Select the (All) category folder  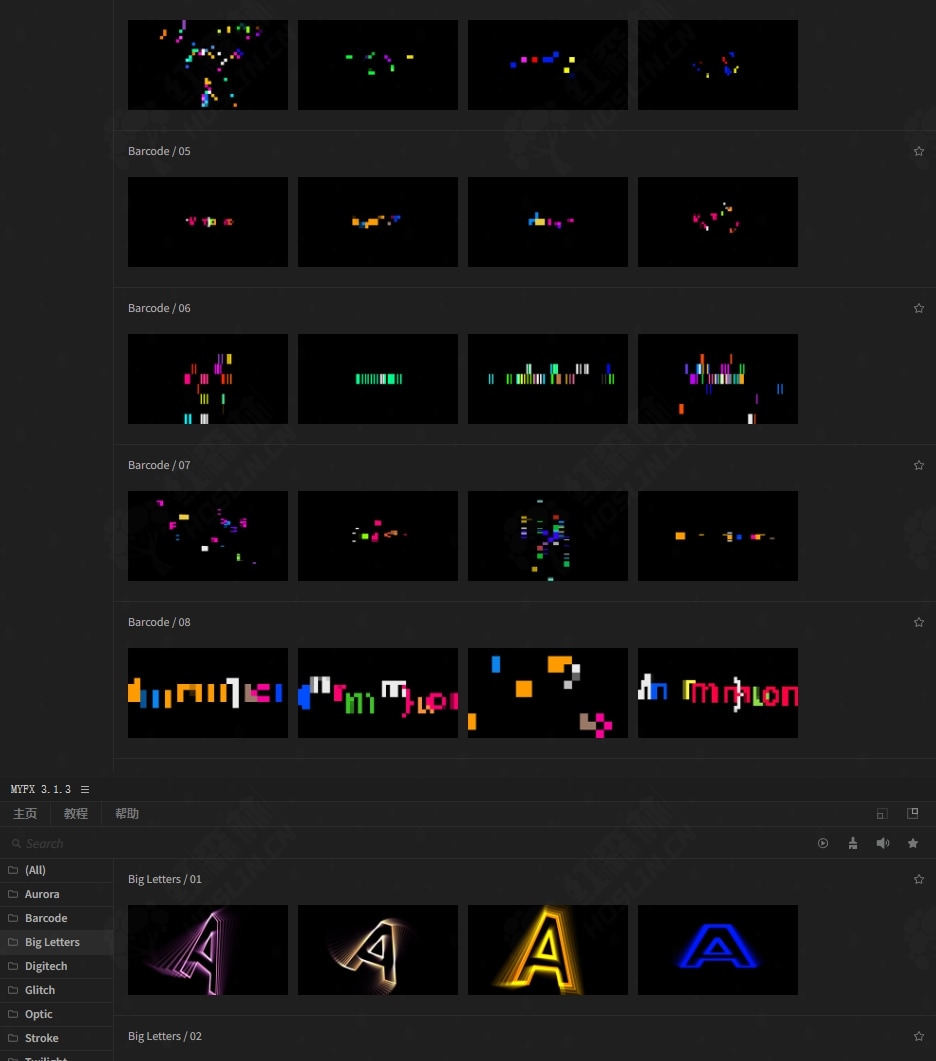pyautogui.click(x=57, y=870)
